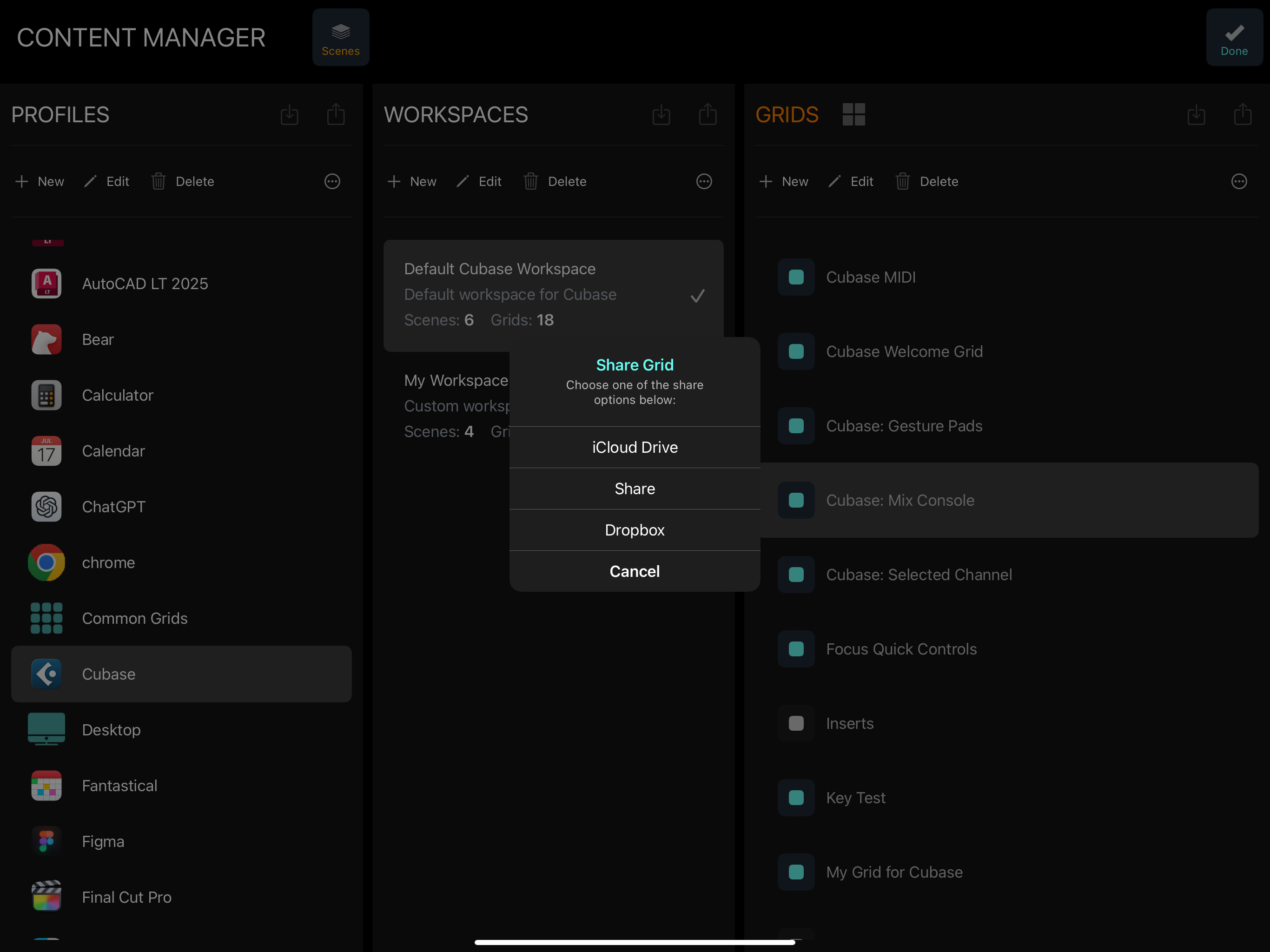This screenshot has width=1270, height=952.
Task: Click New in the Workspaces panel
Action: [x=412, y=181]
